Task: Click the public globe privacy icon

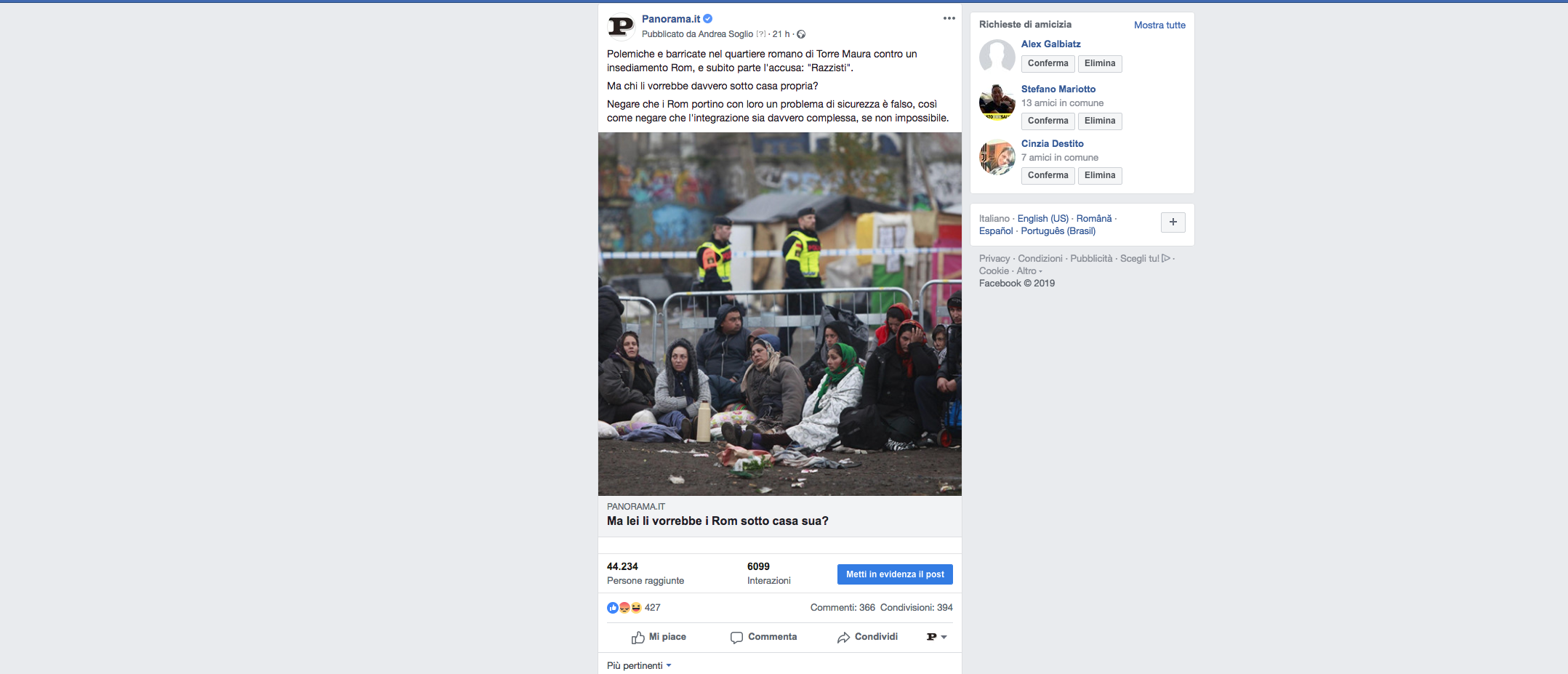Action: [x=801, y=34]
